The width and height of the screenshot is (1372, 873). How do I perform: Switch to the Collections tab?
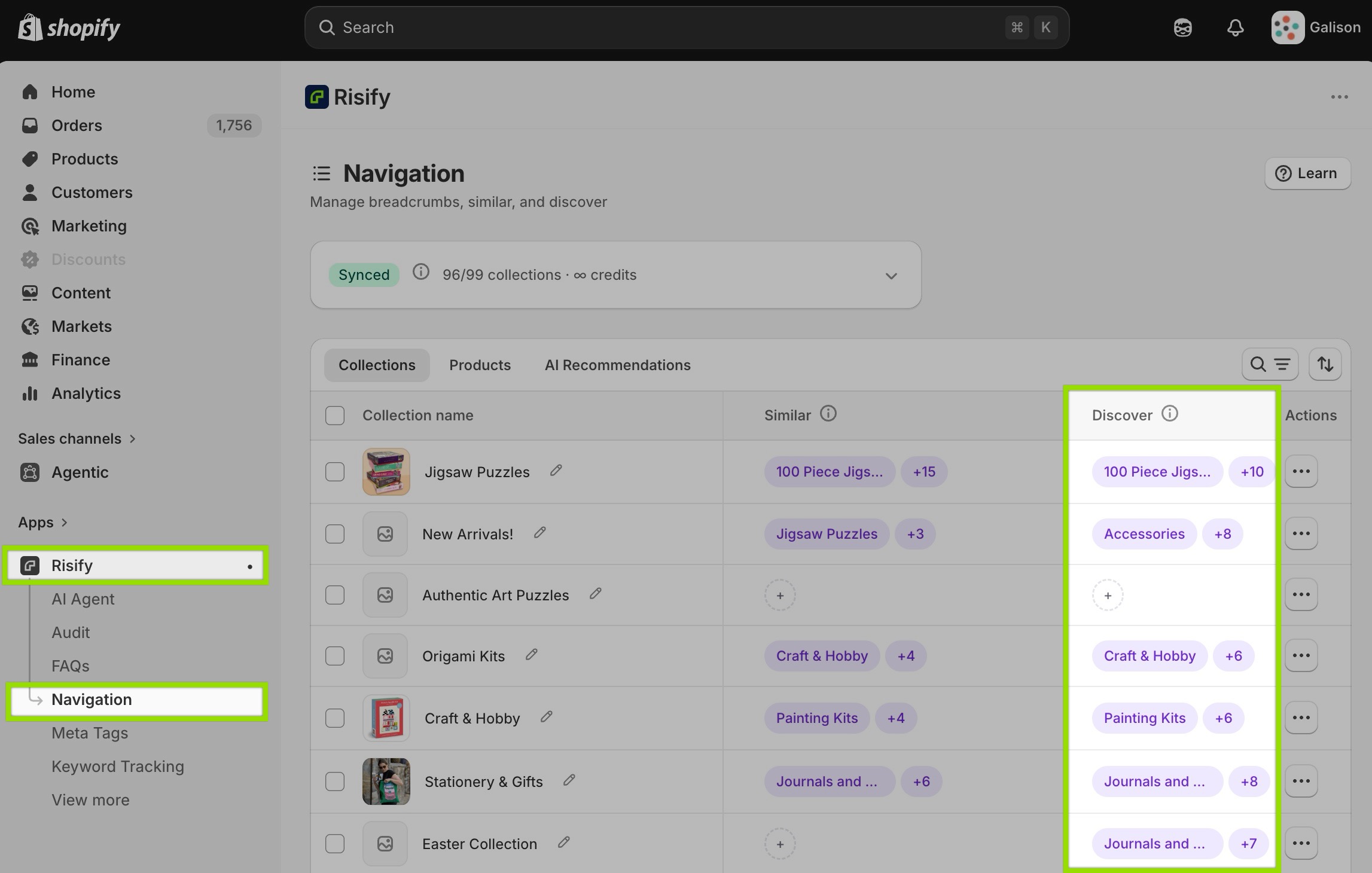(377, 365)
